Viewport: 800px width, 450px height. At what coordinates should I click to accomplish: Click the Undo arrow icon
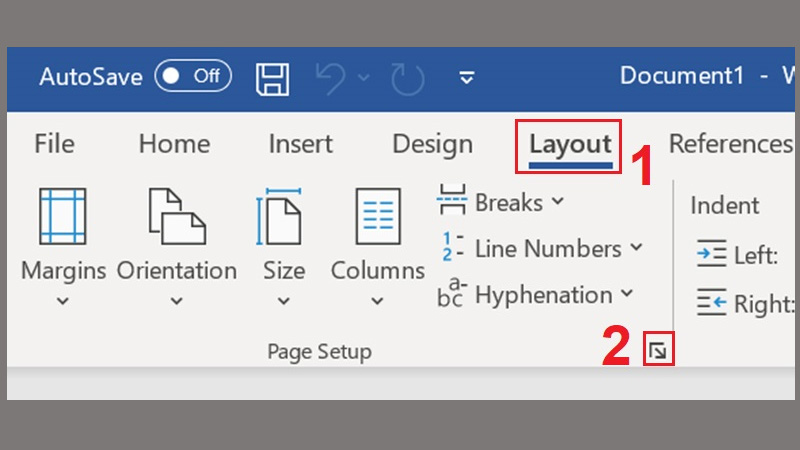331,79
